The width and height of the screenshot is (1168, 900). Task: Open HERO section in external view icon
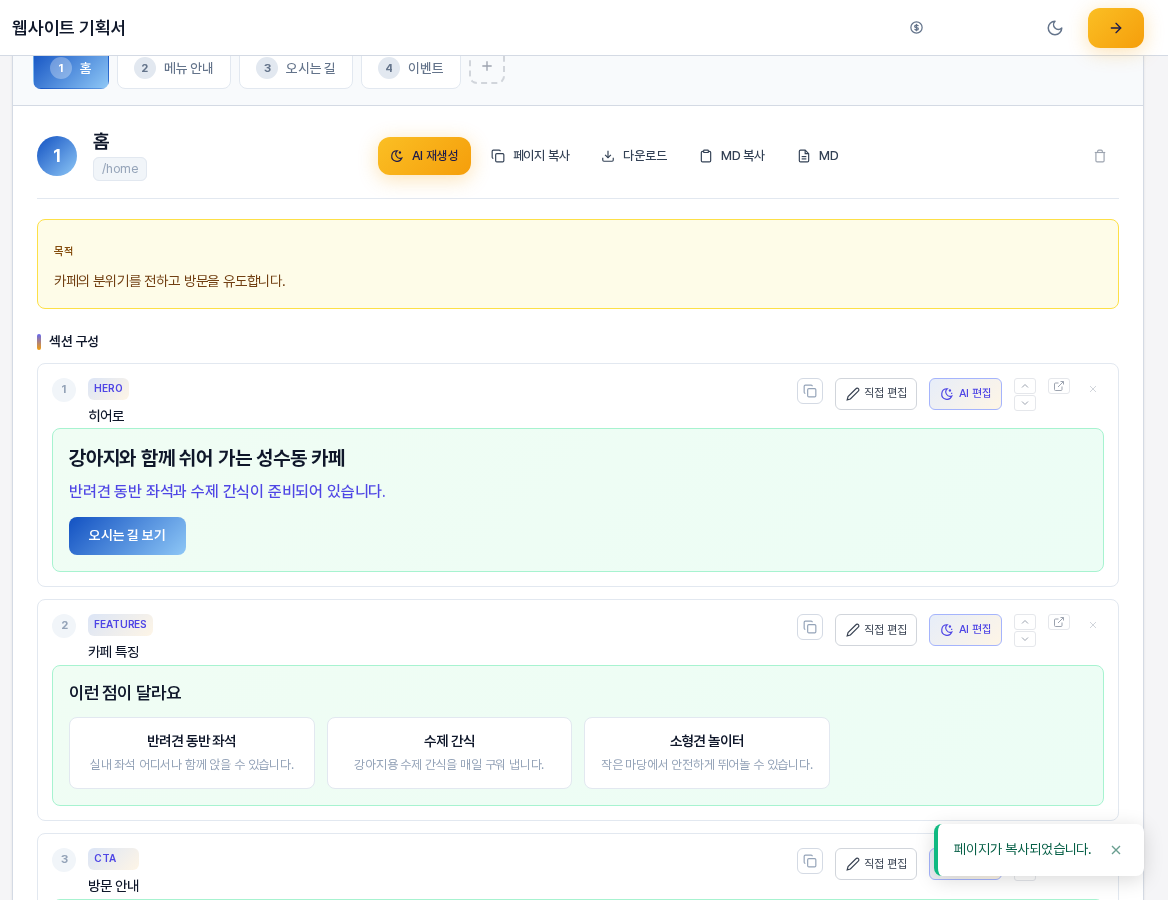(1058, 386)
